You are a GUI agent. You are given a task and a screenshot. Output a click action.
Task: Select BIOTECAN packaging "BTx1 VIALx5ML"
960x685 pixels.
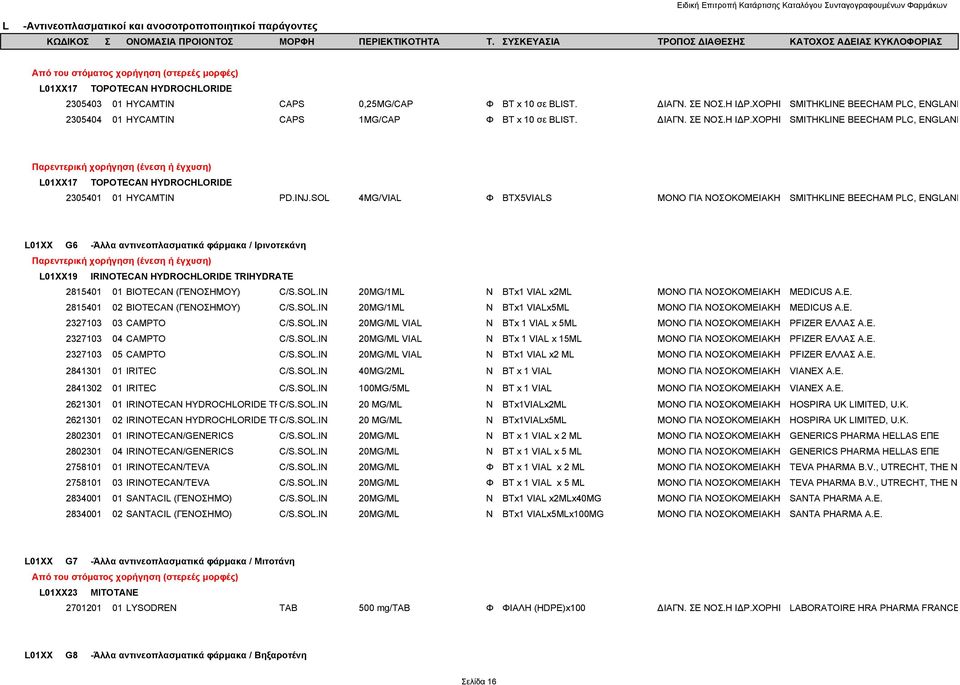(x=536, y=308)
